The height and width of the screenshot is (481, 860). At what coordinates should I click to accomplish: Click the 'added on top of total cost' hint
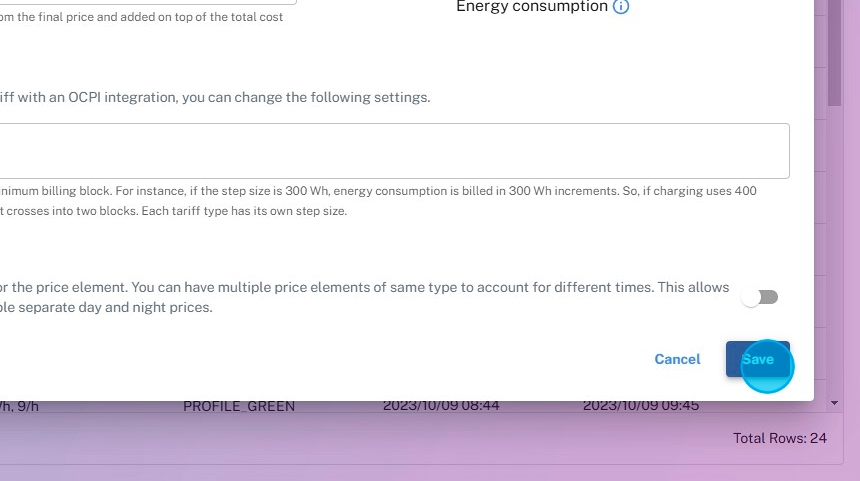tap(140, 17)
